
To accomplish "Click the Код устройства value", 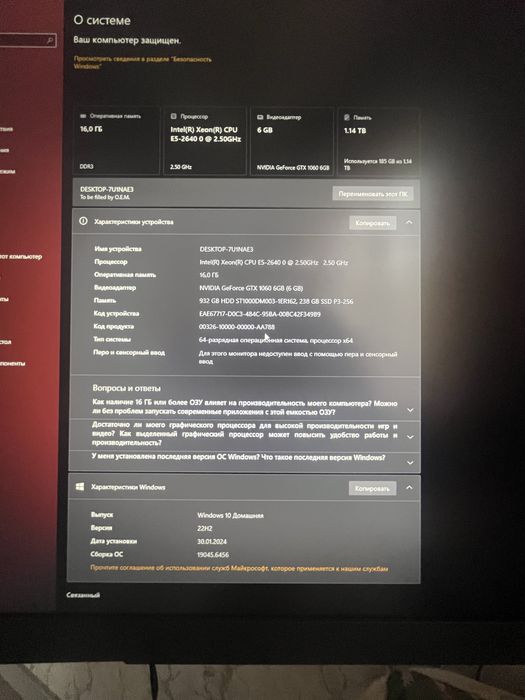I will 259,314.
